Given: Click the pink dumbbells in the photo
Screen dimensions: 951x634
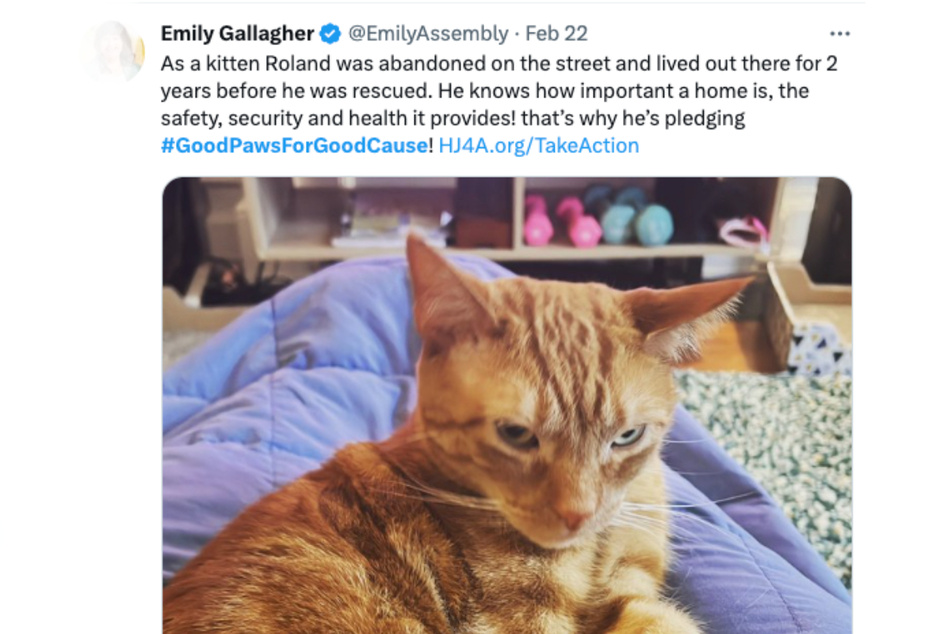Looking at the screenshot, I should tap(562, 222).
